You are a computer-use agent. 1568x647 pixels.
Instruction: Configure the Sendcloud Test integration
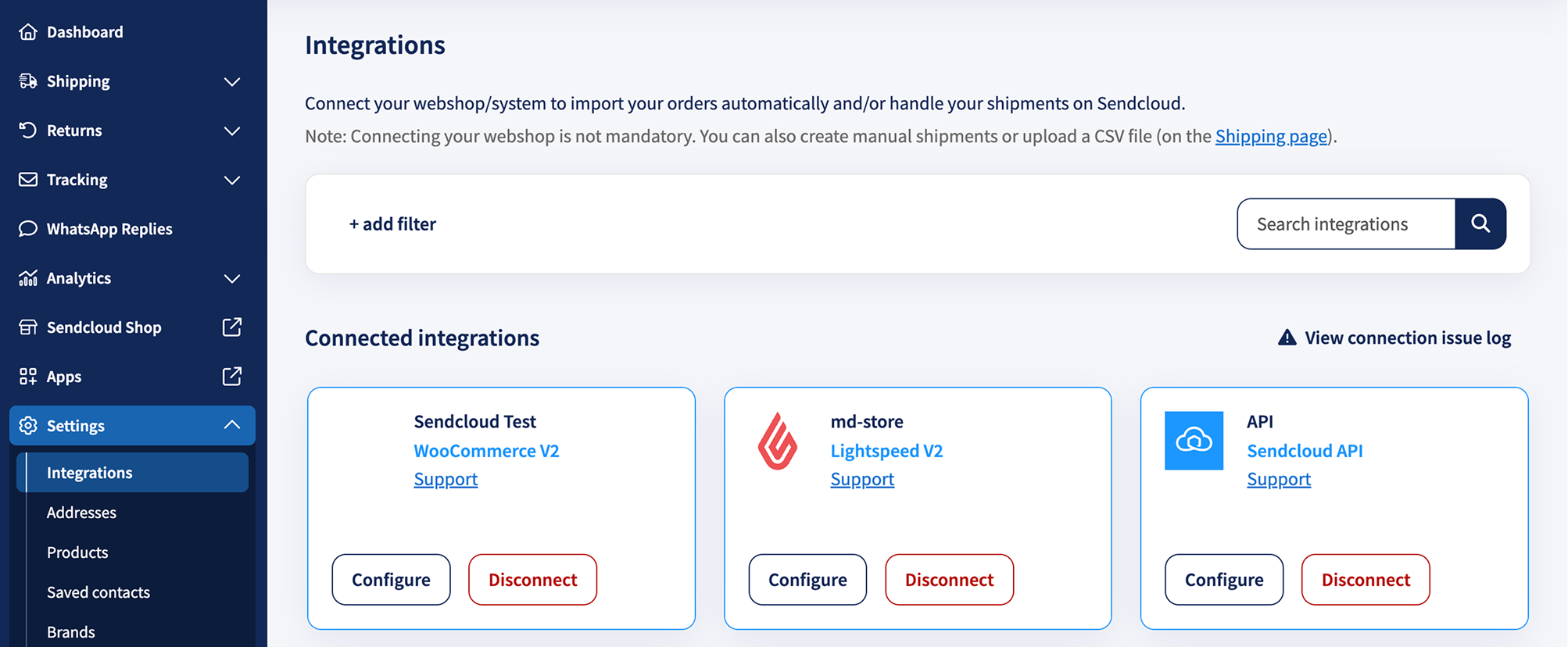tap(391, 579)
